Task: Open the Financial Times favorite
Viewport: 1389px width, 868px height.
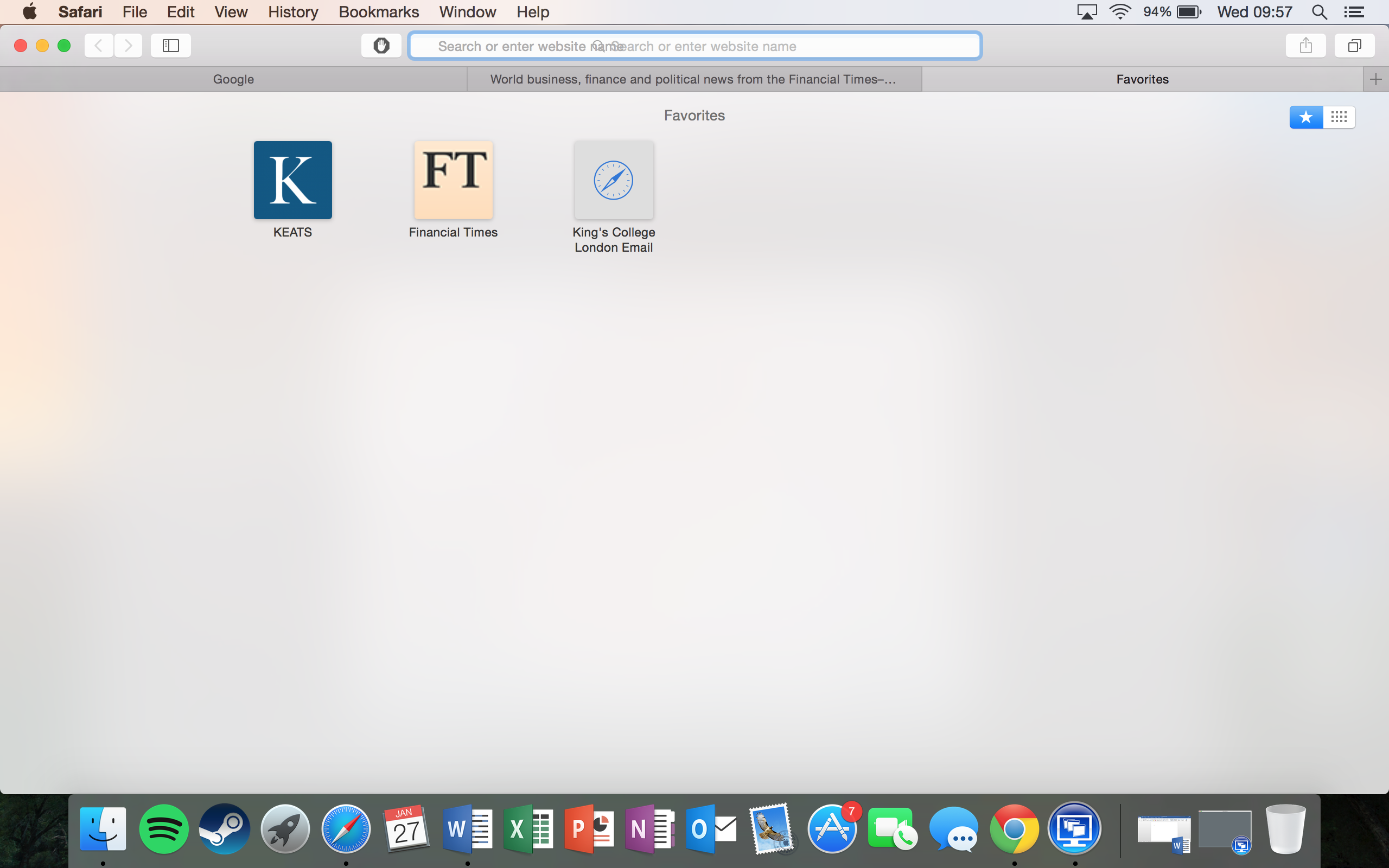Action: [x=453, y=180]
